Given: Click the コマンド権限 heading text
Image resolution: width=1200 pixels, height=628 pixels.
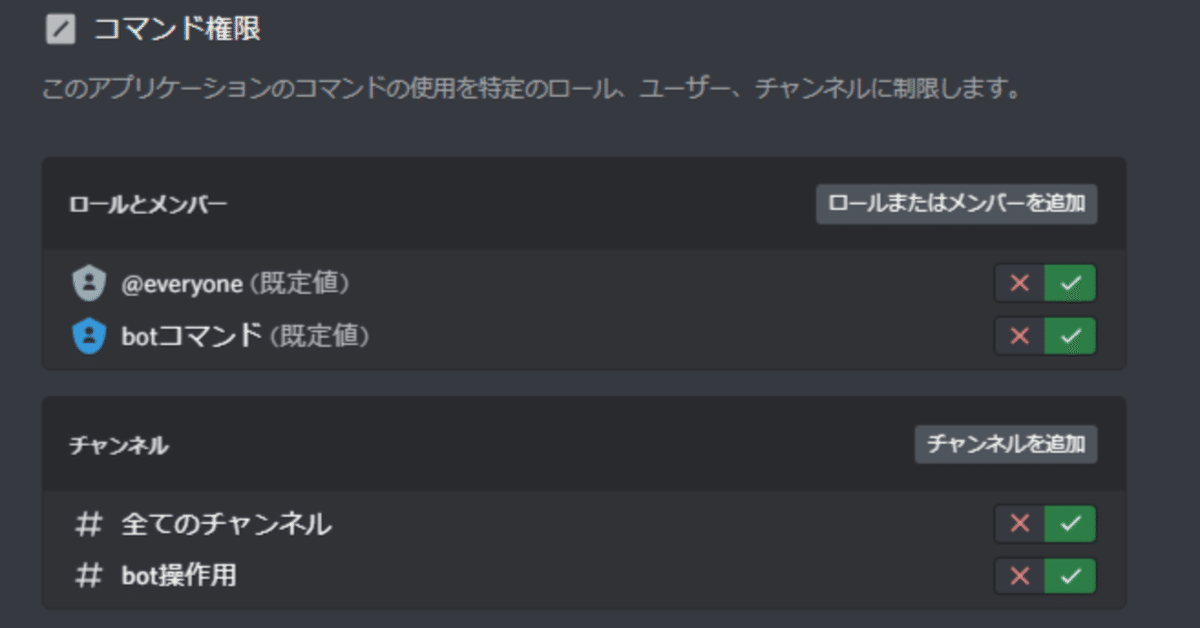Looking at the screenshot, I should click(177, 30).
